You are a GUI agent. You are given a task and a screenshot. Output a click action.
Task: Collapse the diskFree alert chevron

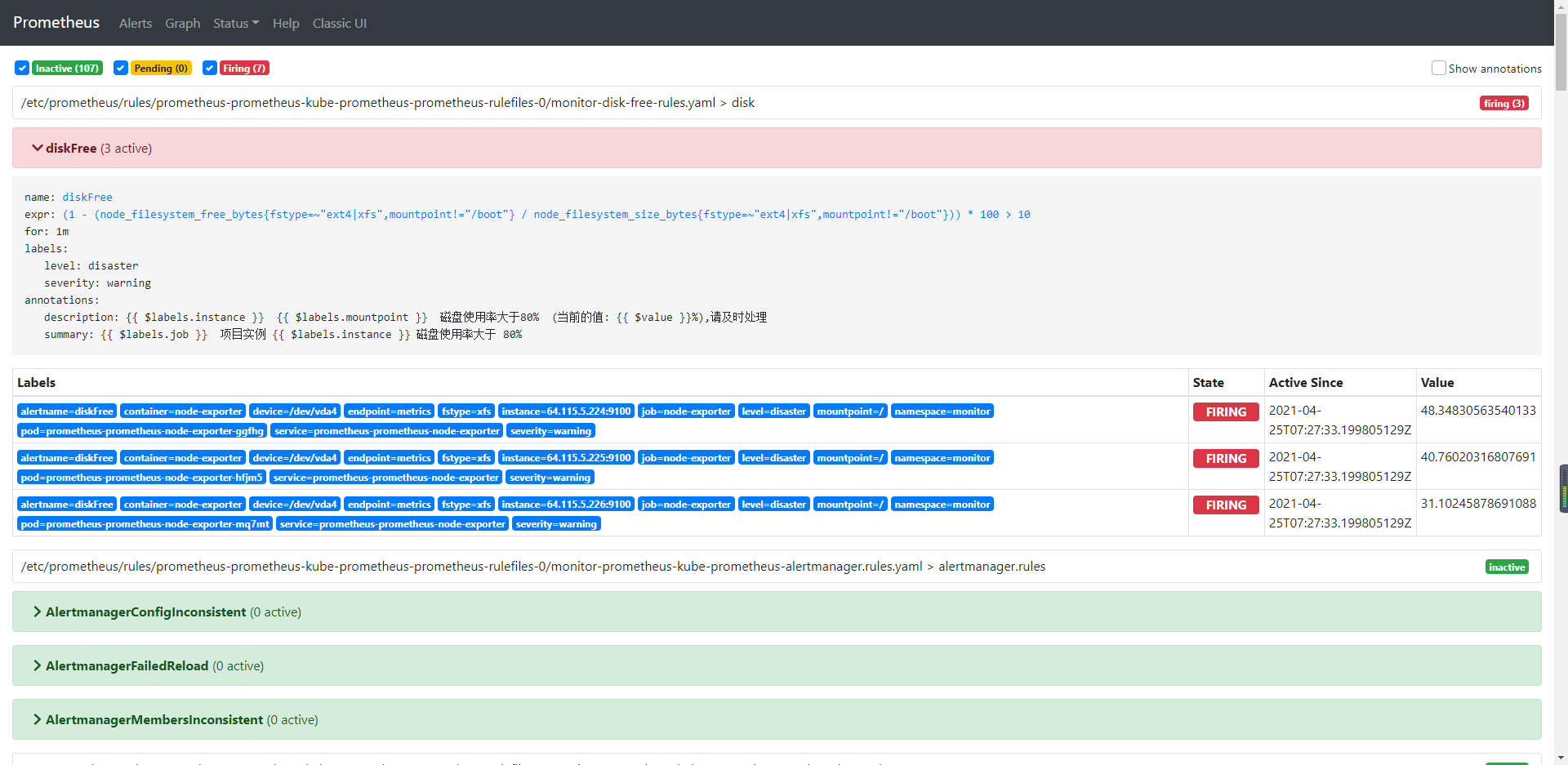(37, 148)
